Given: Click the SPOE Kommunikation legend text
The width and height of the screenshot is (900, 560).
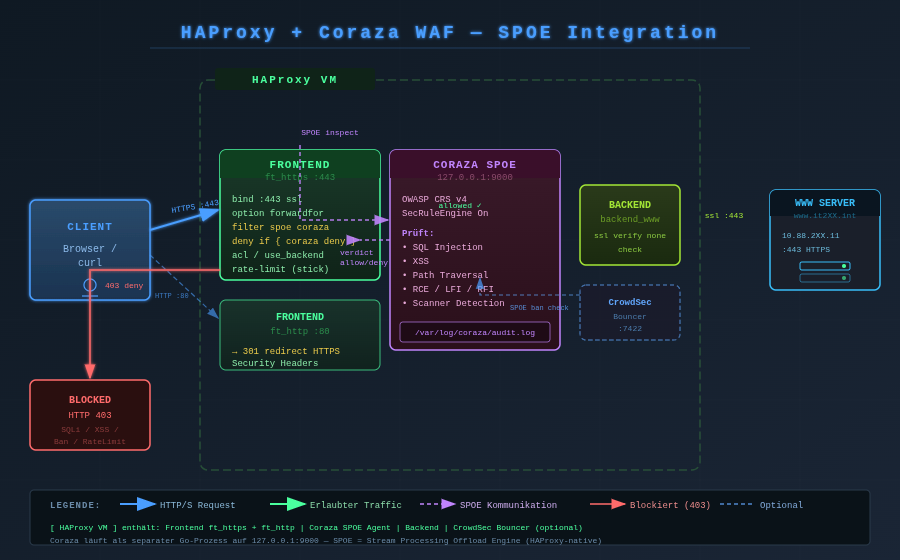Looking at the screenshot, I should [x=508, y=505].
